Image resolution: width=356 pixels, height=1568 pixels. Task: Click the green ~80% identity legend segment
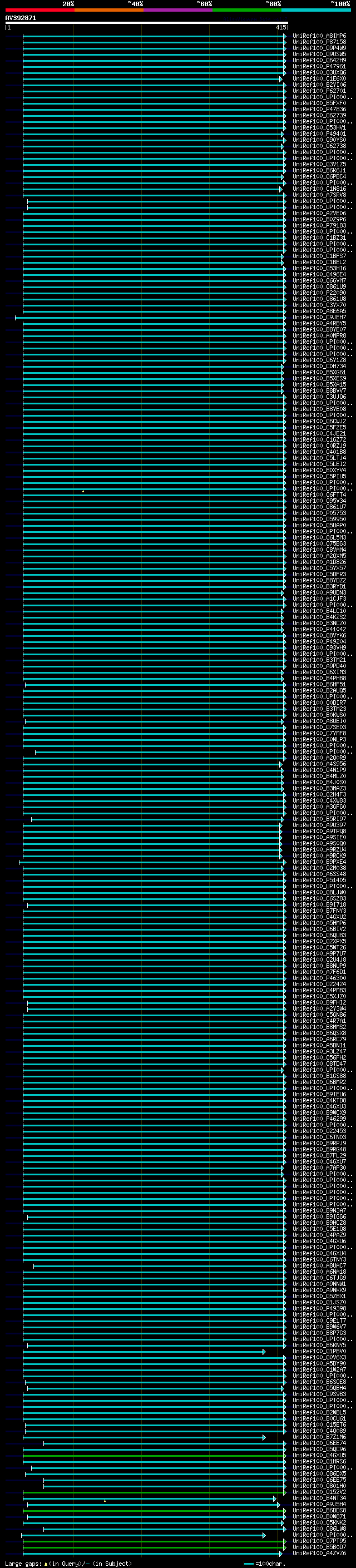247,10
